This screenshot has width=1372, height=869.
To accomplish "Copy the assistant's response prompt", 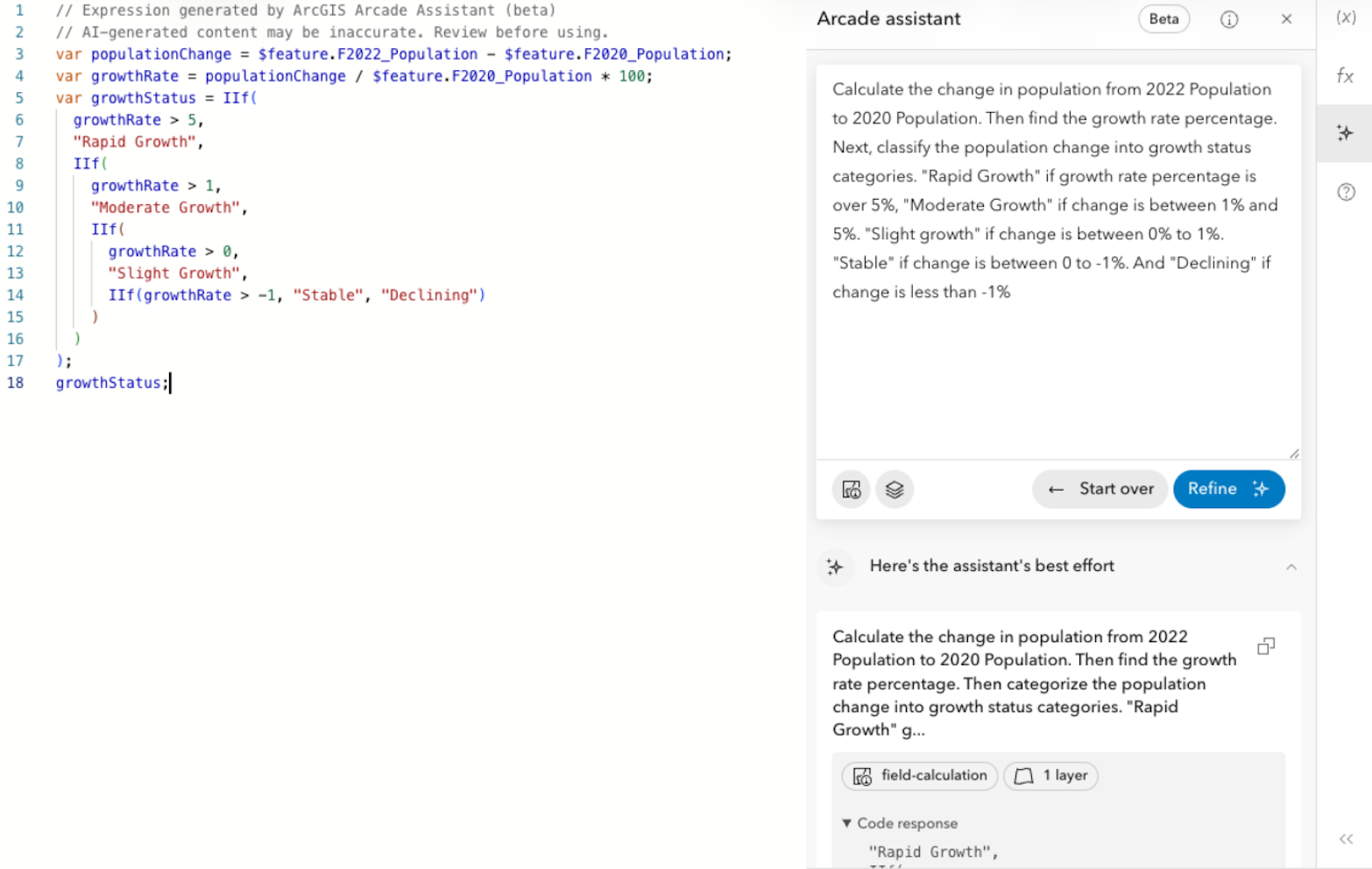I will pos(1266,646).
